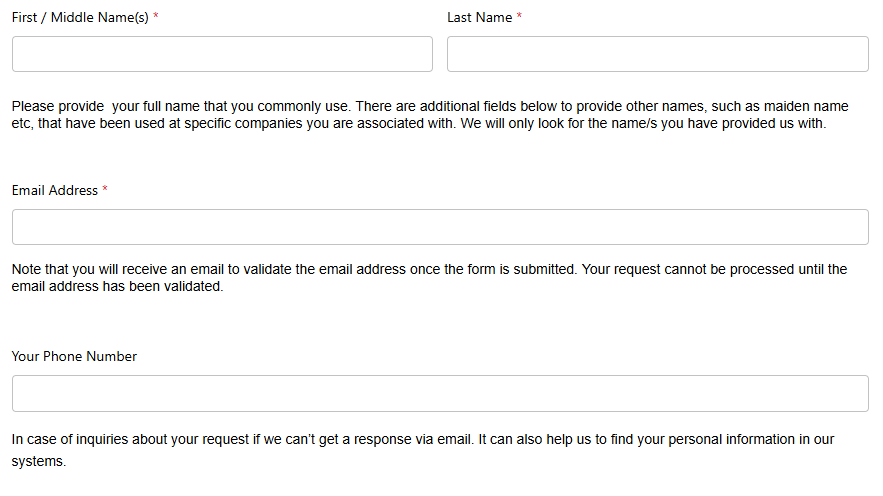Click the "Email Address" label text
Viewport: 883px width, 496px height.
[x=55, y=190]
